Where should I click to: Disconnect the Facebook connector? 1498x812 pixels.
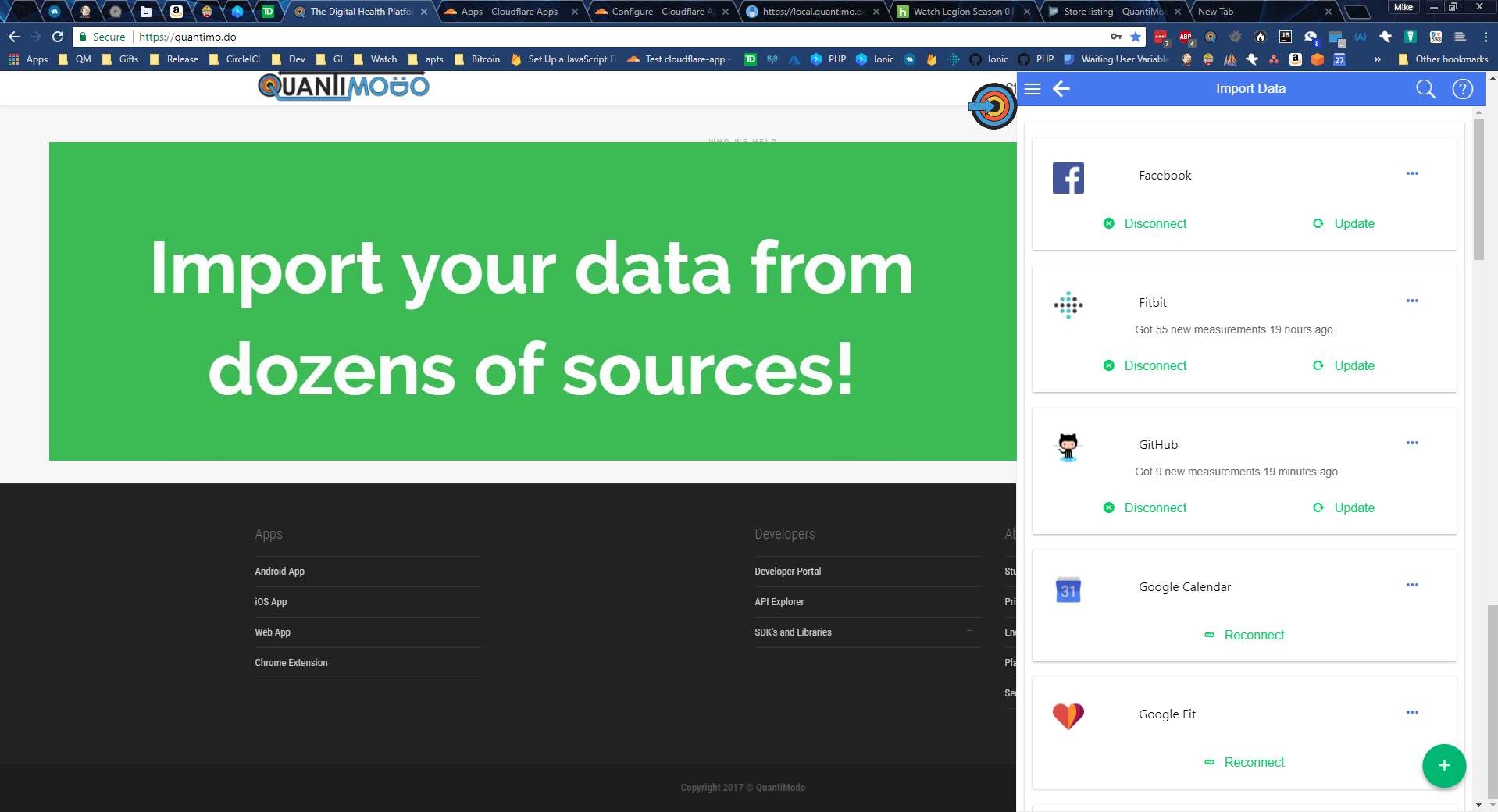1145,224
